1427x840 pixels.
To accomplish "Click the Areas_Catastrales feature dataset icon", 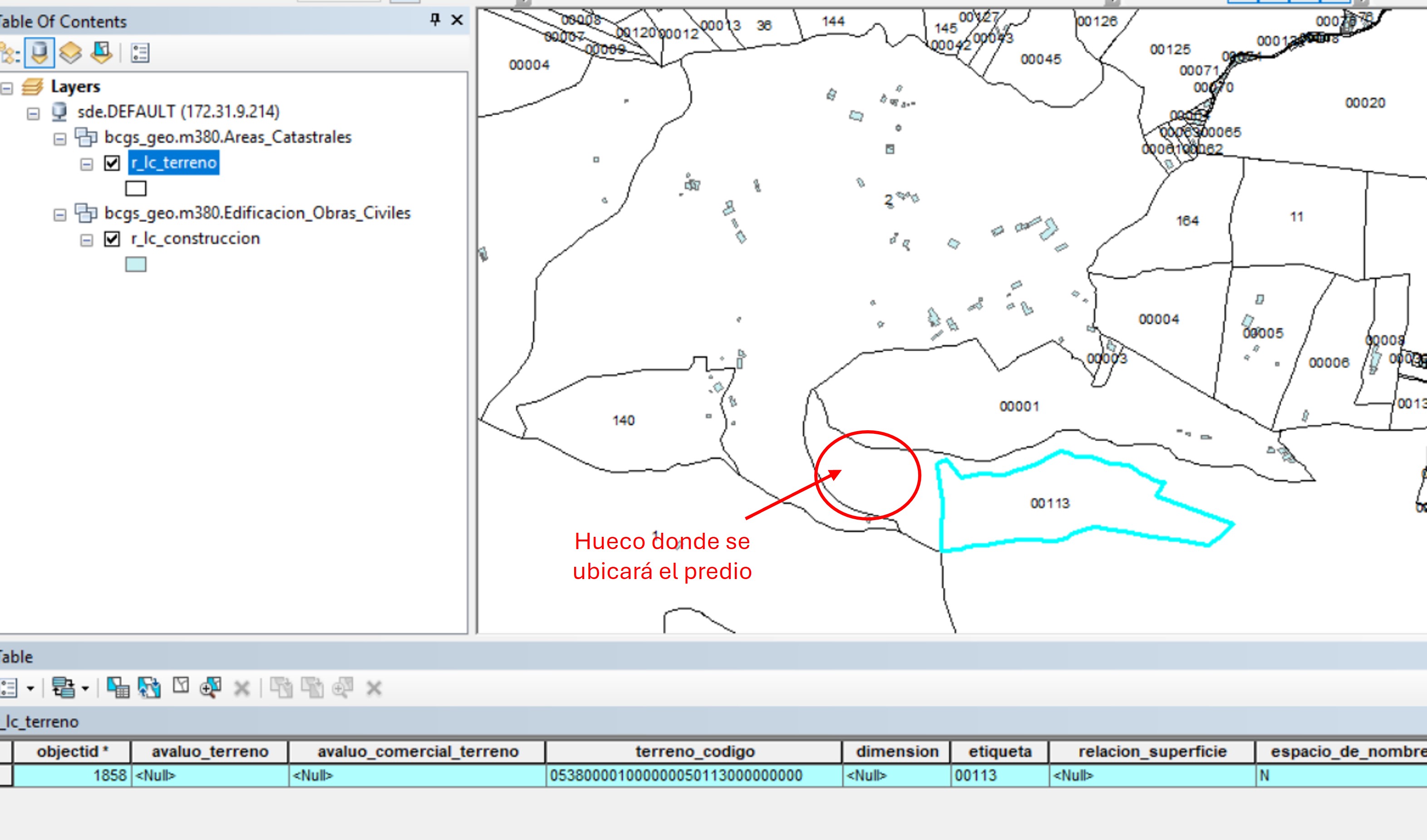I will 86,137.
